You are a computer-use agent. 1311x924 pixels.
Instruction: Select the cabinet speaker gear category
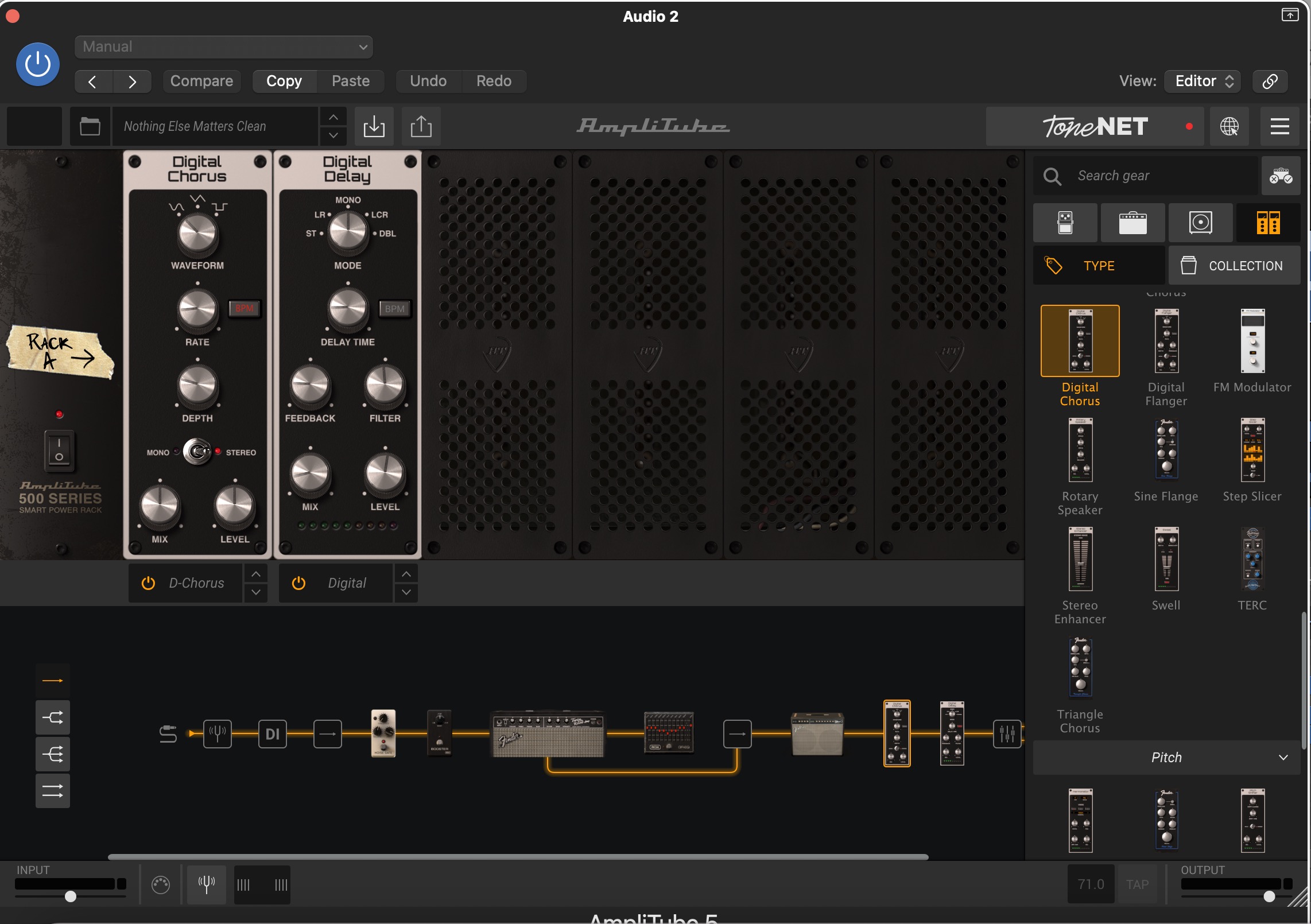1200,223
